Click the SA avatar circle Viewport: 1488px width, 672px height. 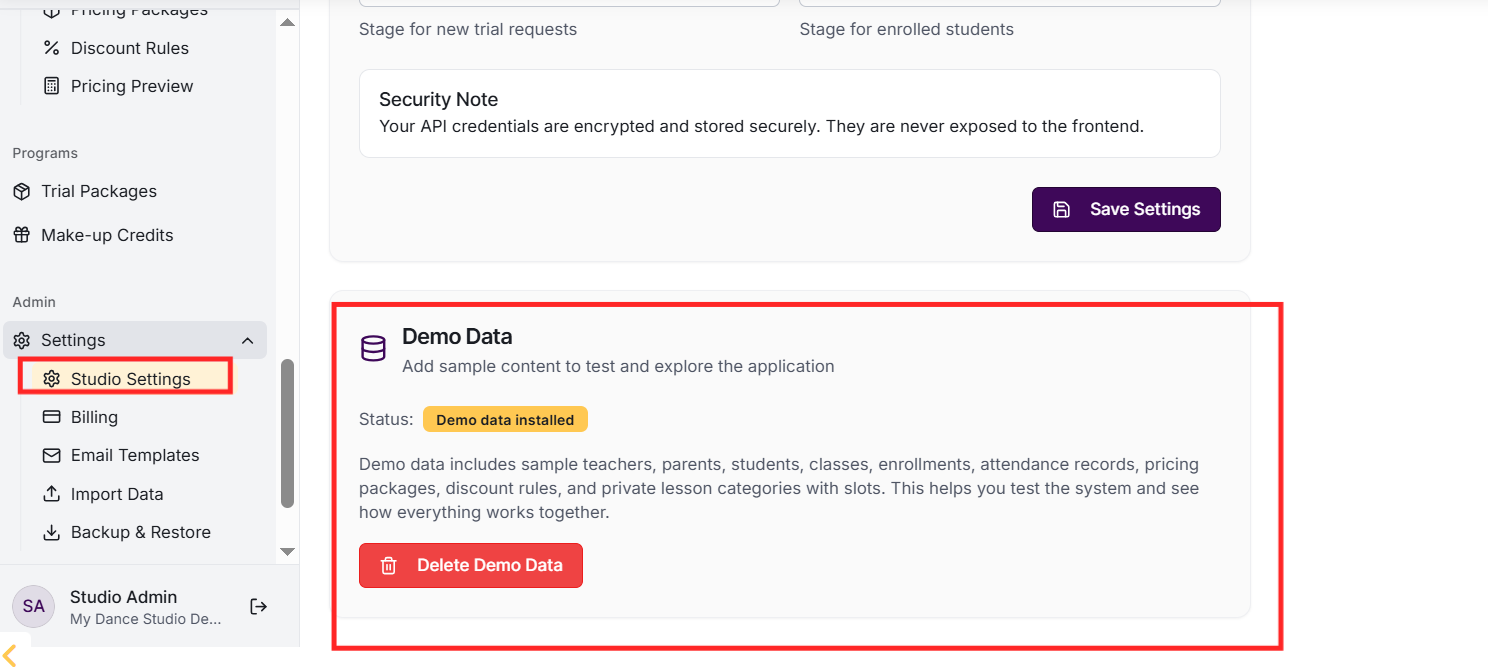point(33,606)
